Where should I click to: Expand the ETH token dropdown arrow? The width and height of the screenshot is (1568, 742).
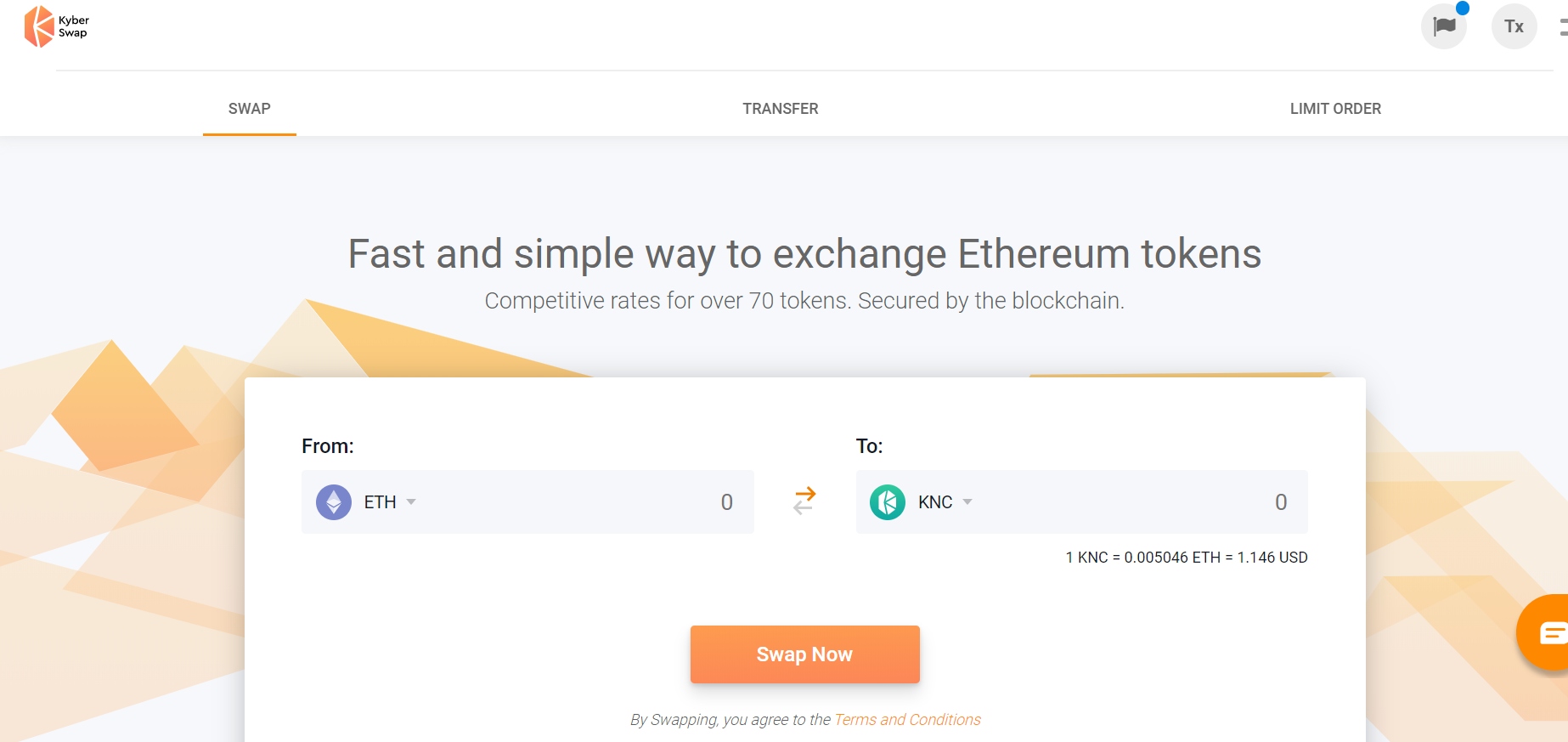tap(411, 502)
